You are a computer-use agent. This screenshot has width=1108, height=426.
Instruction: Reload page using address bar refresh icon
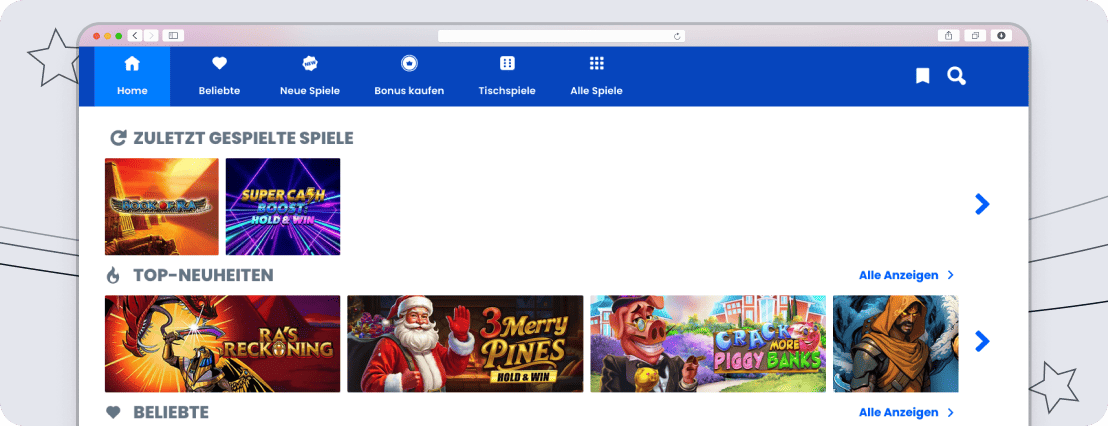[677, 36]
